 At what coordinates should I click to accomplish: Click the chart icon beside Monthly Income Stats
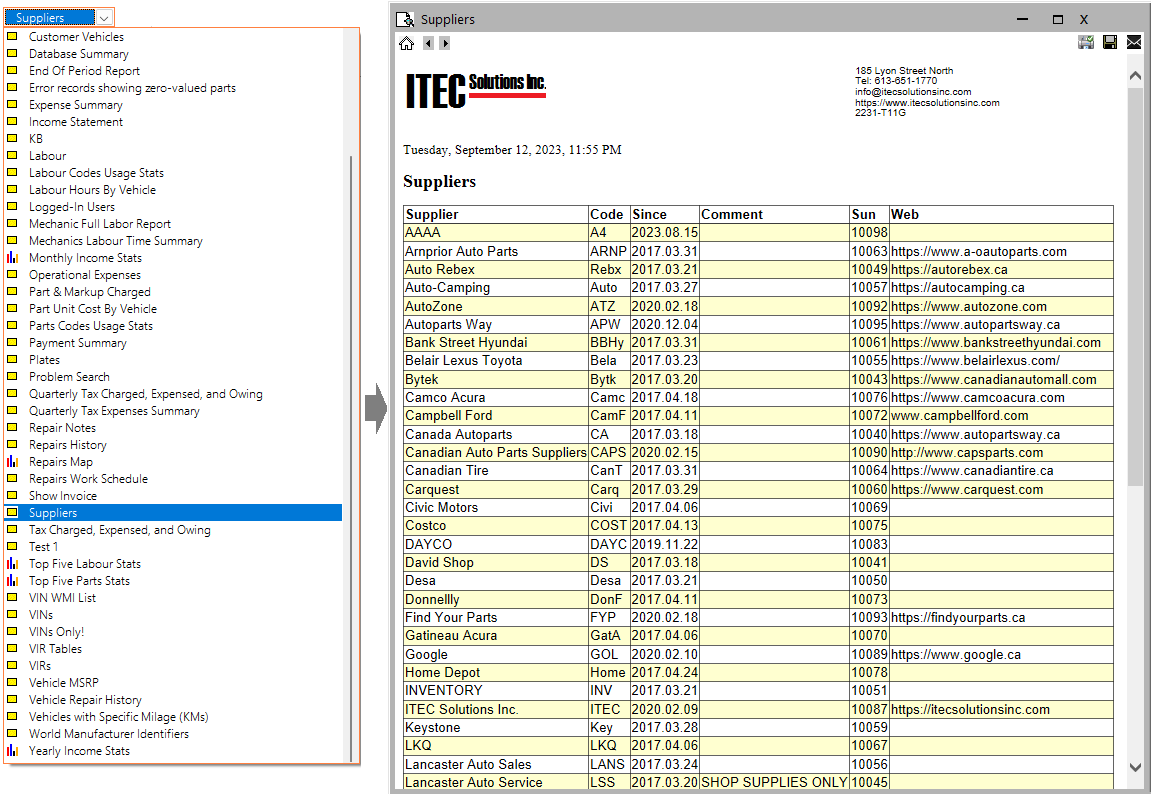click(x=14, y=257)
